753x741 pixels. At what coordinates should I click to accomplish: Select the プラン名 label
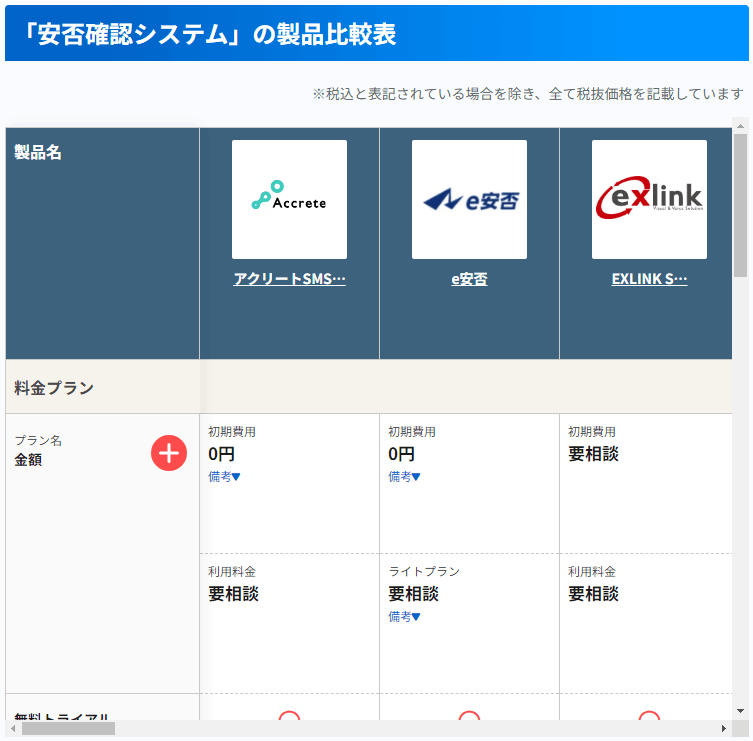(x=38, y=440)
